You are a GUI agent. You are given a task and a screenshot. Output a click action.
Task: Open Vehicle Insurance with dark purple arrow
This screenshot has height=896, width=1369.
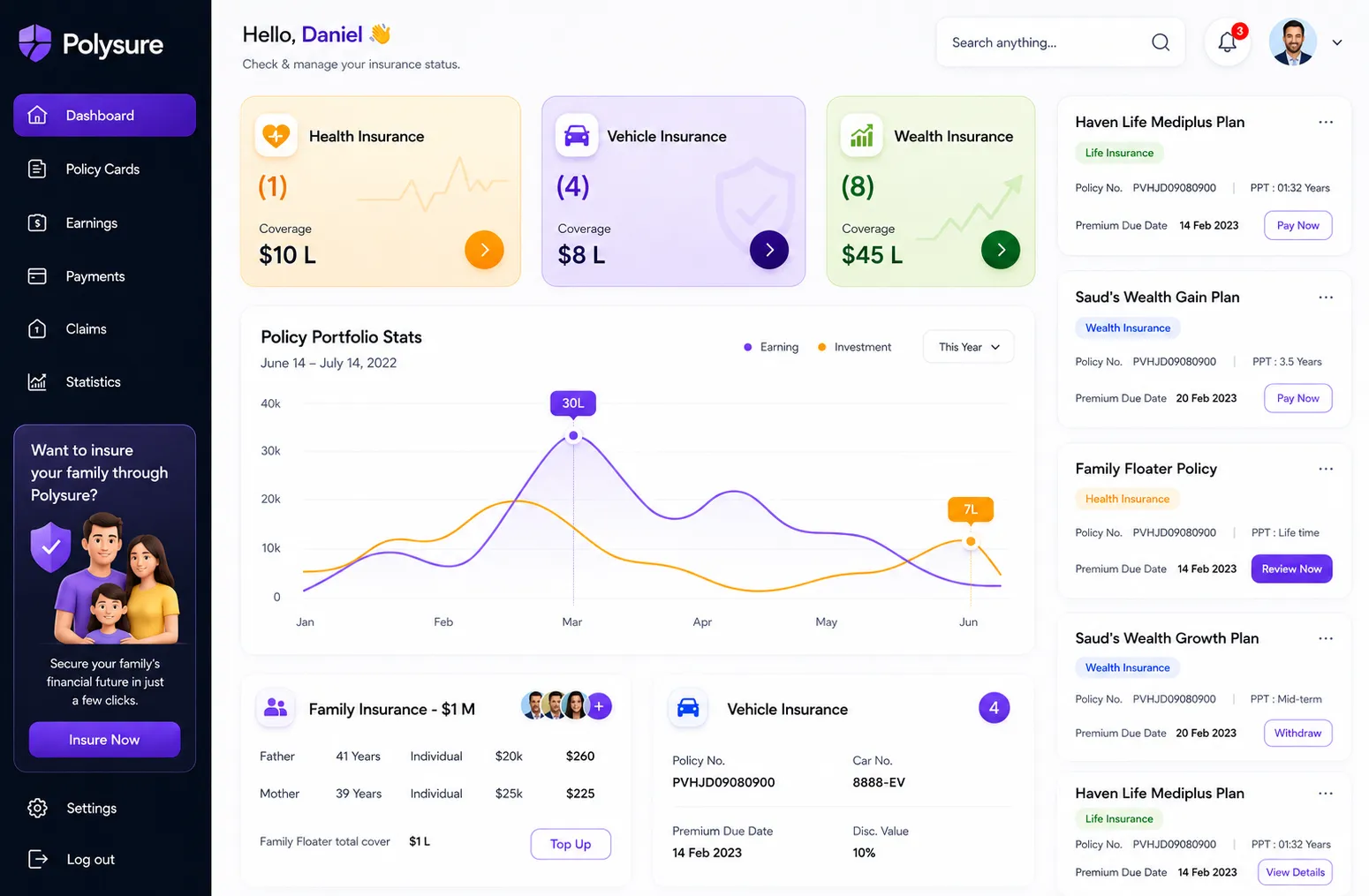[x=769, y=250]
